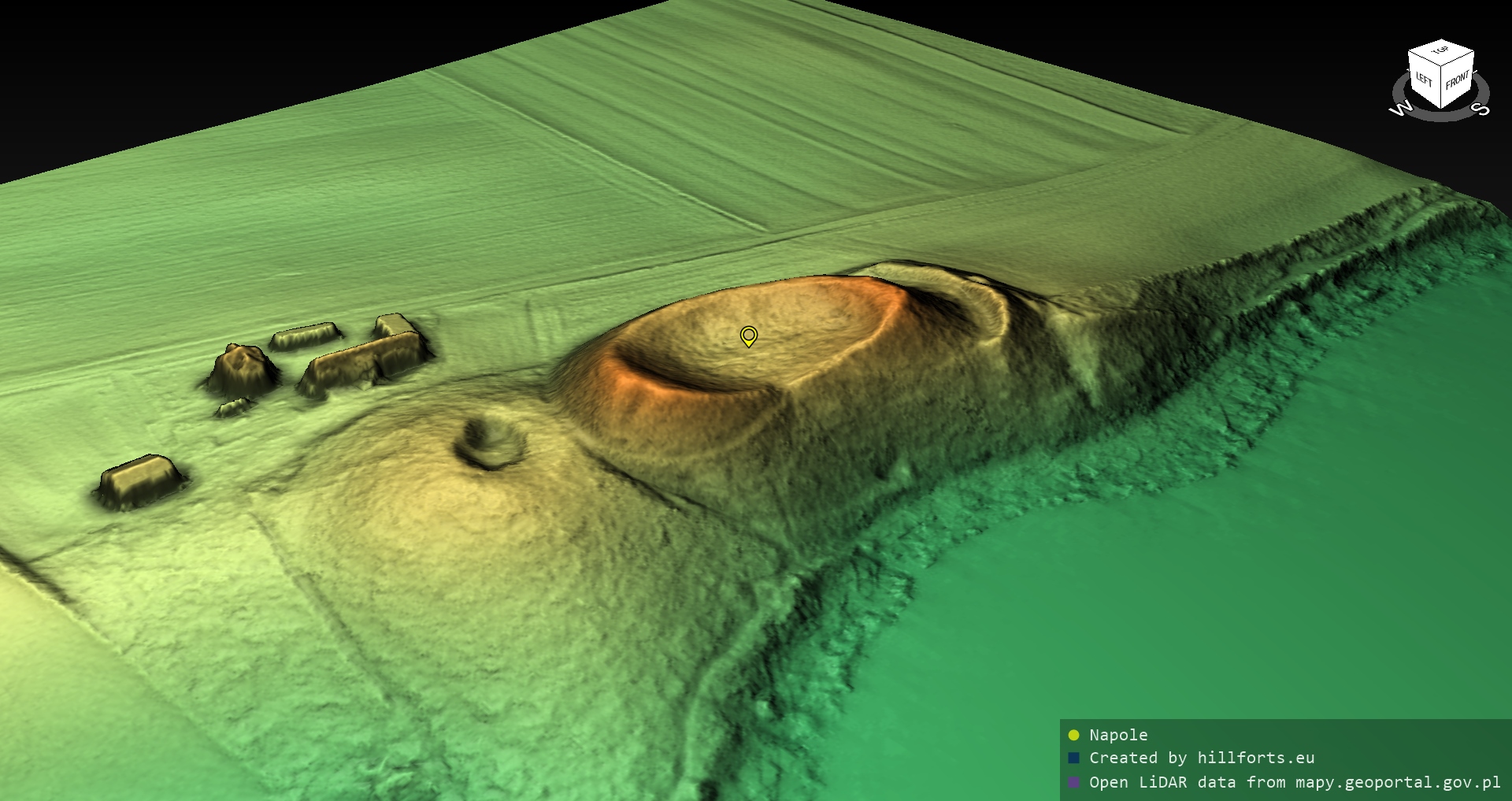Select the Napole legend entry
Screen dimensions: 1512x801
[x=1118, y=736]
